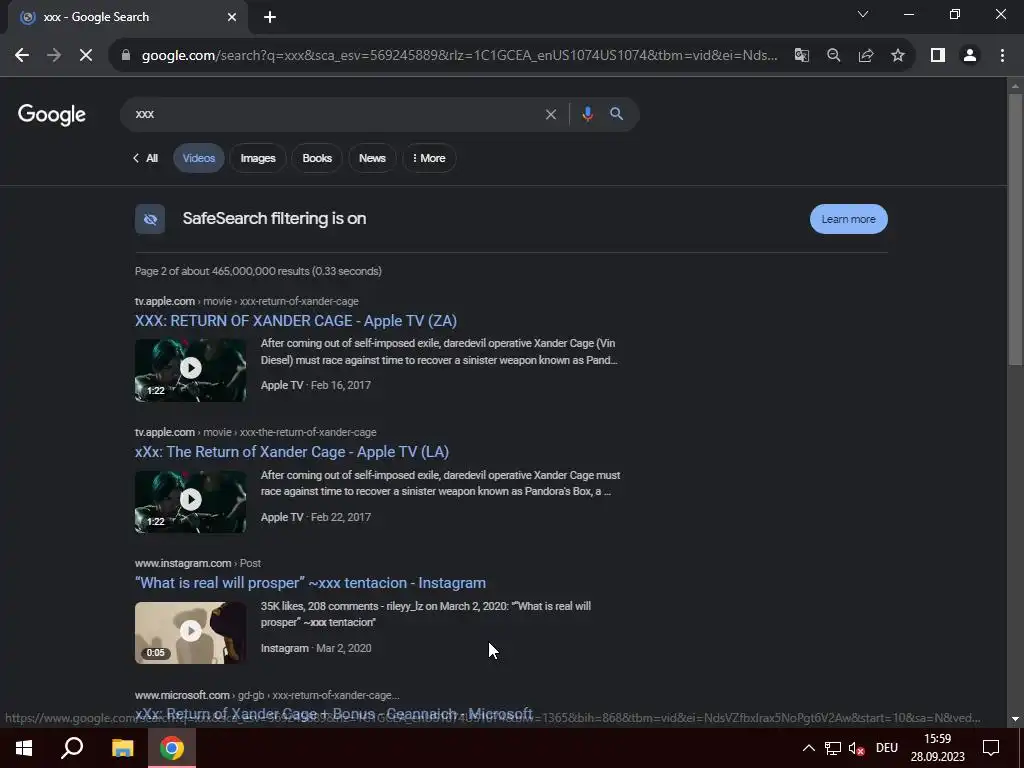Open 'xXx: The Return of Xander Cage - Apple TV (LA)'
Viewport: 1024px width, 768px height.
click(292, 452)
